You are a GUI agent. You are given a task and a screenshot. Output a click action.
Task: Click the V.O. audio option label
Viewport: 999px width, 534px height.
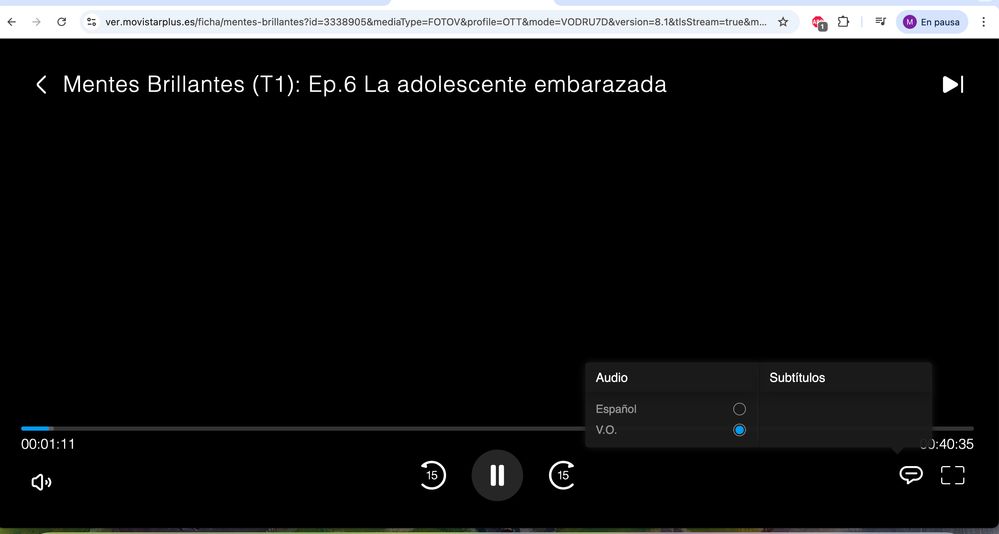tap(606, 430)
